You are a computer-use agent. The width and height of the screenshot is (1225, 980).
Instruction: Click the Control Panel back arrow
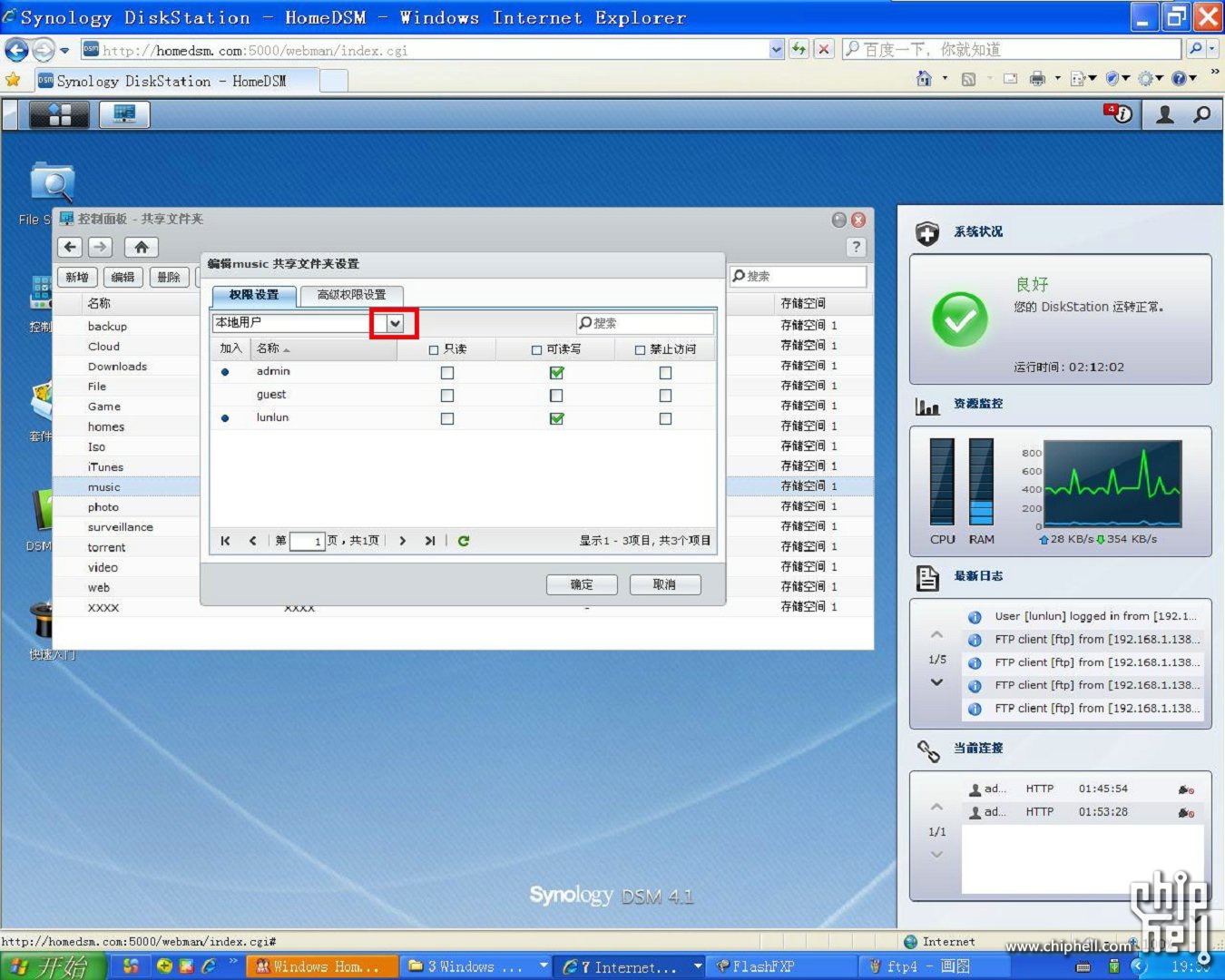tap(71, 247)
